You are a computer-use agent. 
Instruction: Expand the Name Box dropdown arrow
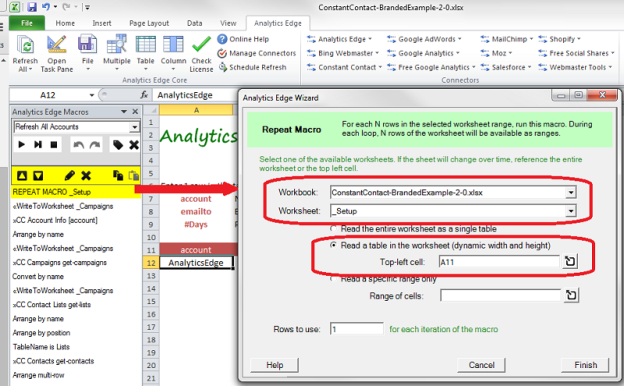tap(92, 95)
